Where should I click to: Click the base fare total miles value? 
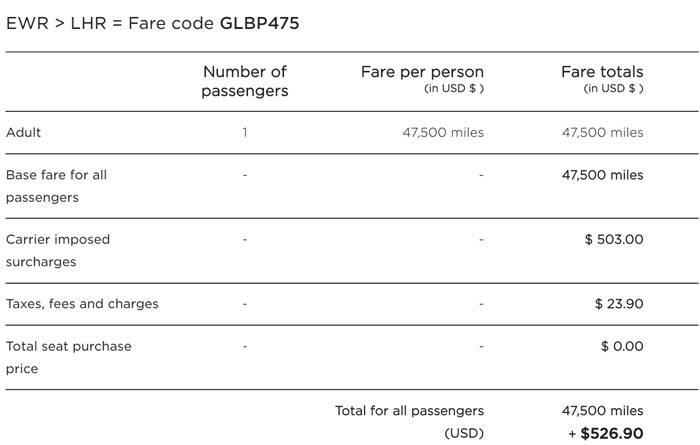(602, 175)
